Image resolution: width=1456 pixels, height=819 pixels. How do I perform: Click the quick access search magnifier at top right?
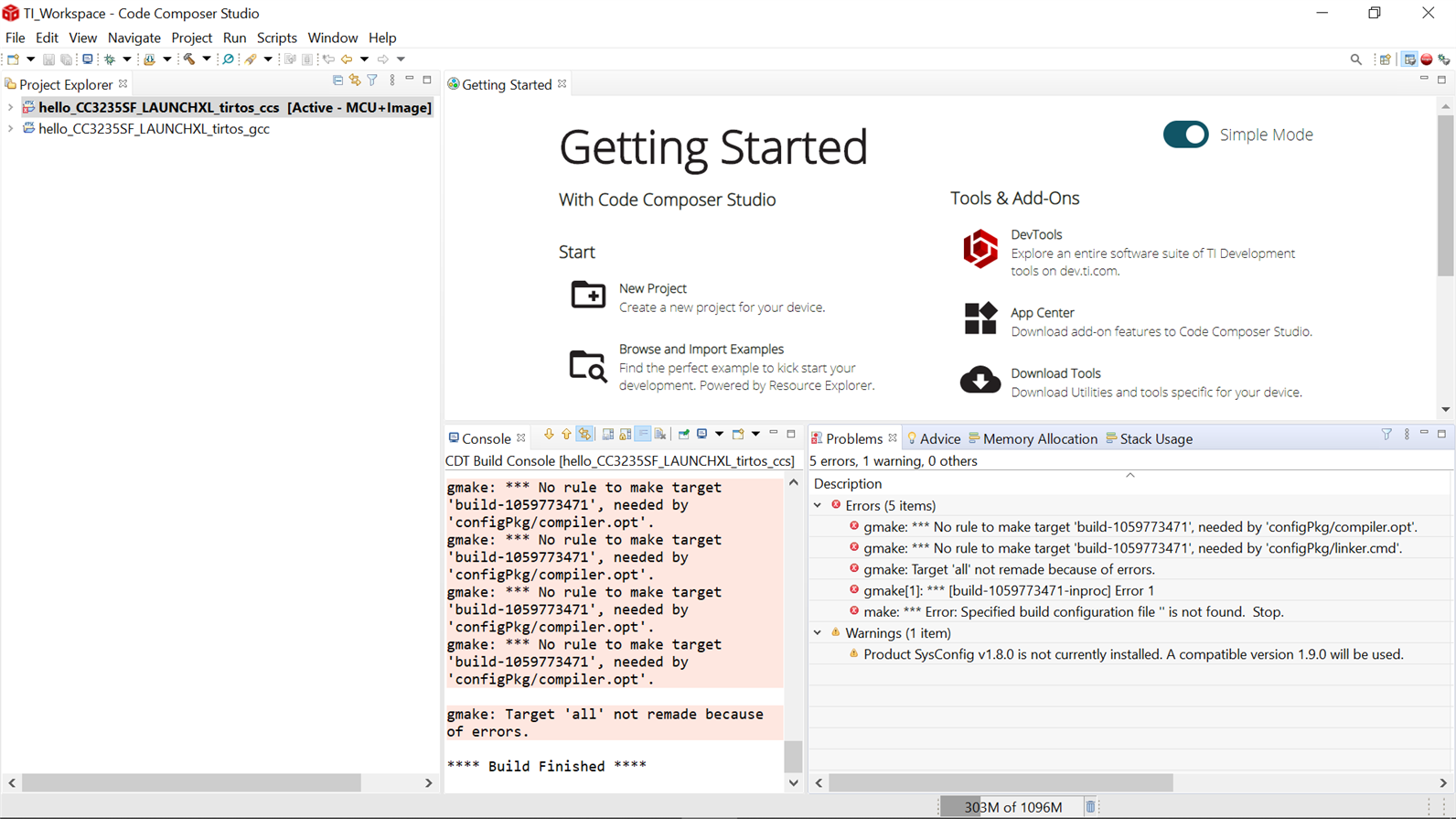click(x=1356, y=59)
